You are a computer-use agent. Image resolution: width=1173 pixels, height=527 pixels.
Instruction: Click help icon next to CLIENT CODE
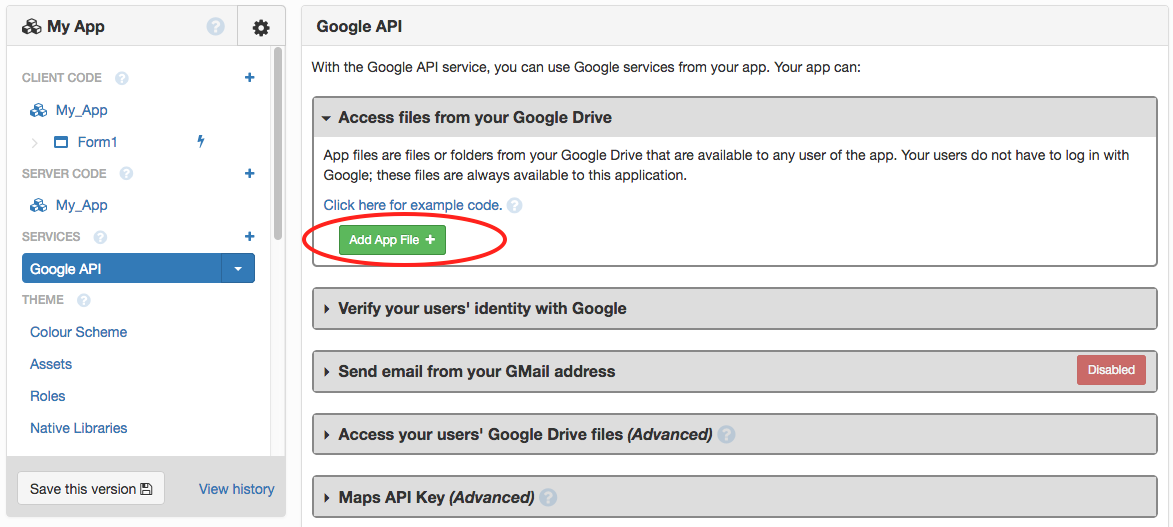tap(122, 78)
